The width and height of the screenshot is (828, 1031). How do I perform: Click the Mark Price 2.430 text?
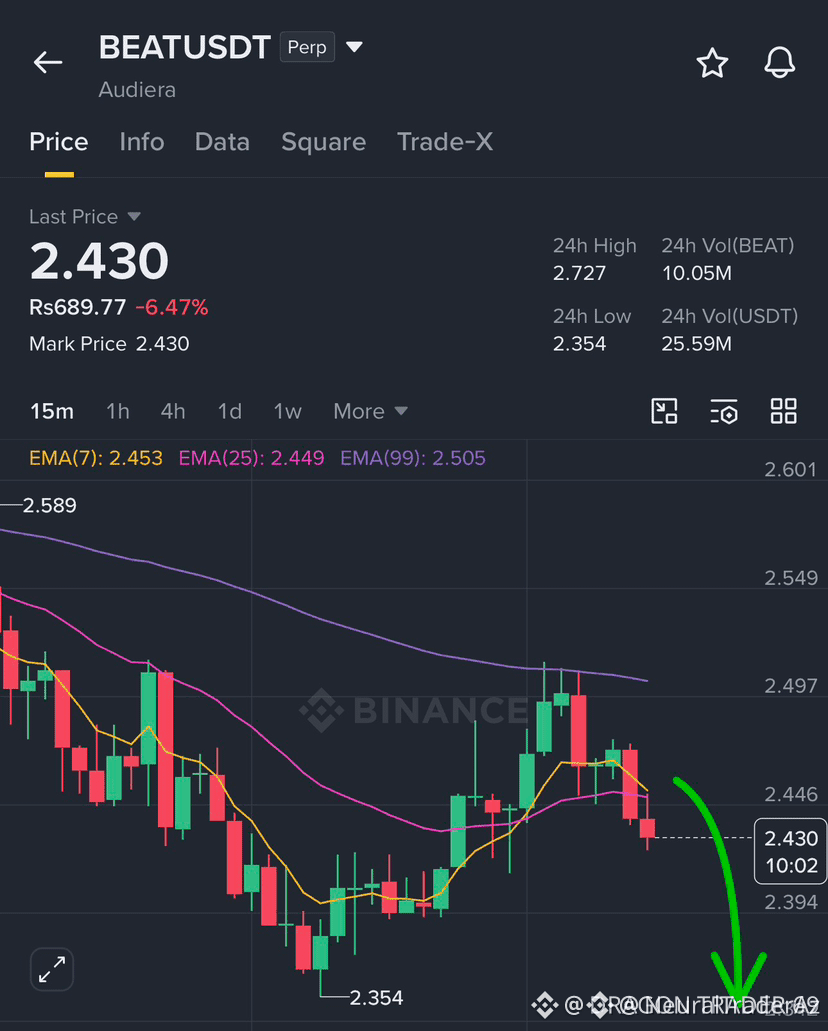(x=109, y=344)
